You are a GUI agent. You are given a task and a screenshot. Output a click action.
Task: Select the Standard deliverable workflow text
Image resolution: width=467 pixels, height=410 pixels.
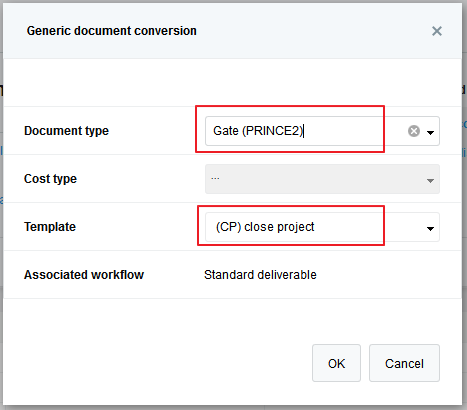(x=260, y=275)
